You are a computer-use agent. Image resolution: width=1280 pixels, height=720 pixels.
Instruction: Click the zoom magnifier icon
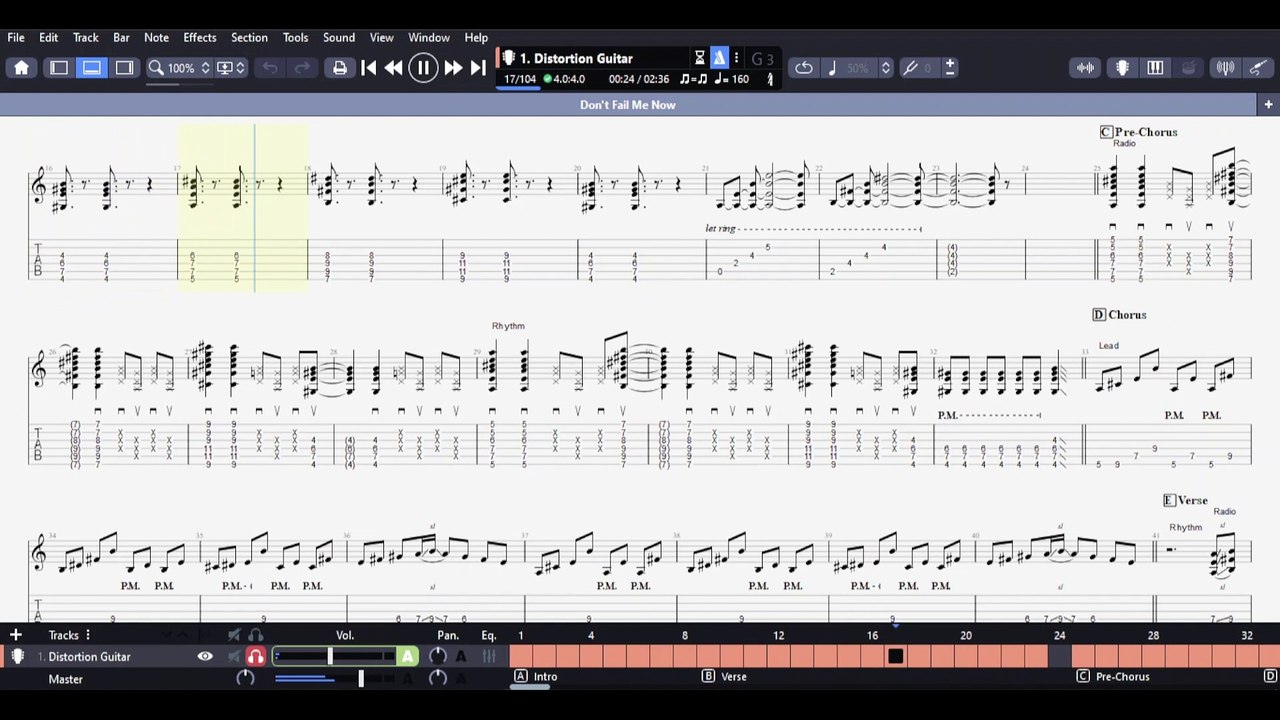[x=156, y=68]
